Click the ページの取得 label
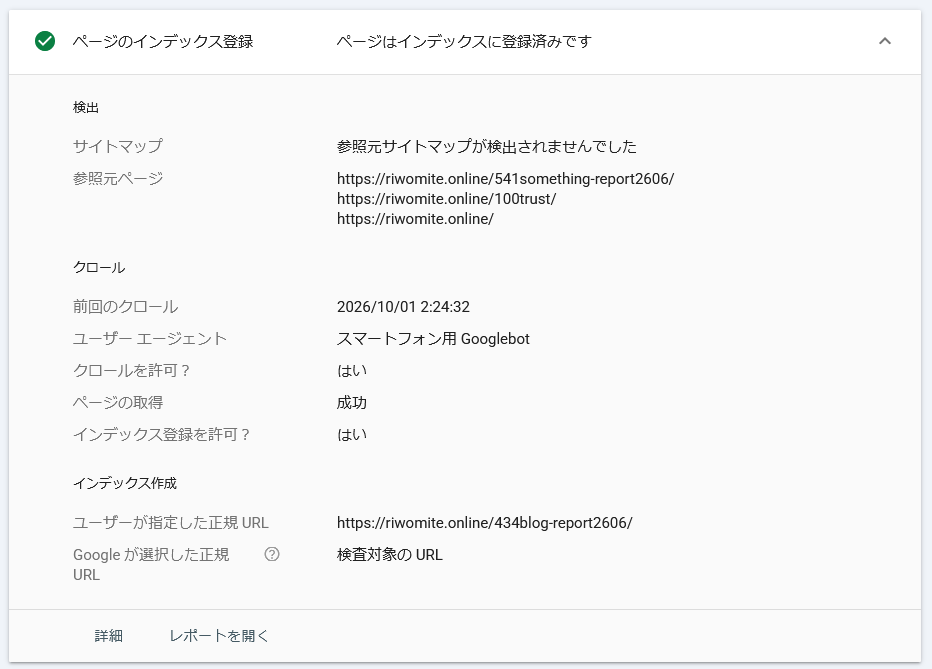This screenshot has width=932, height=669. [118, 403]
